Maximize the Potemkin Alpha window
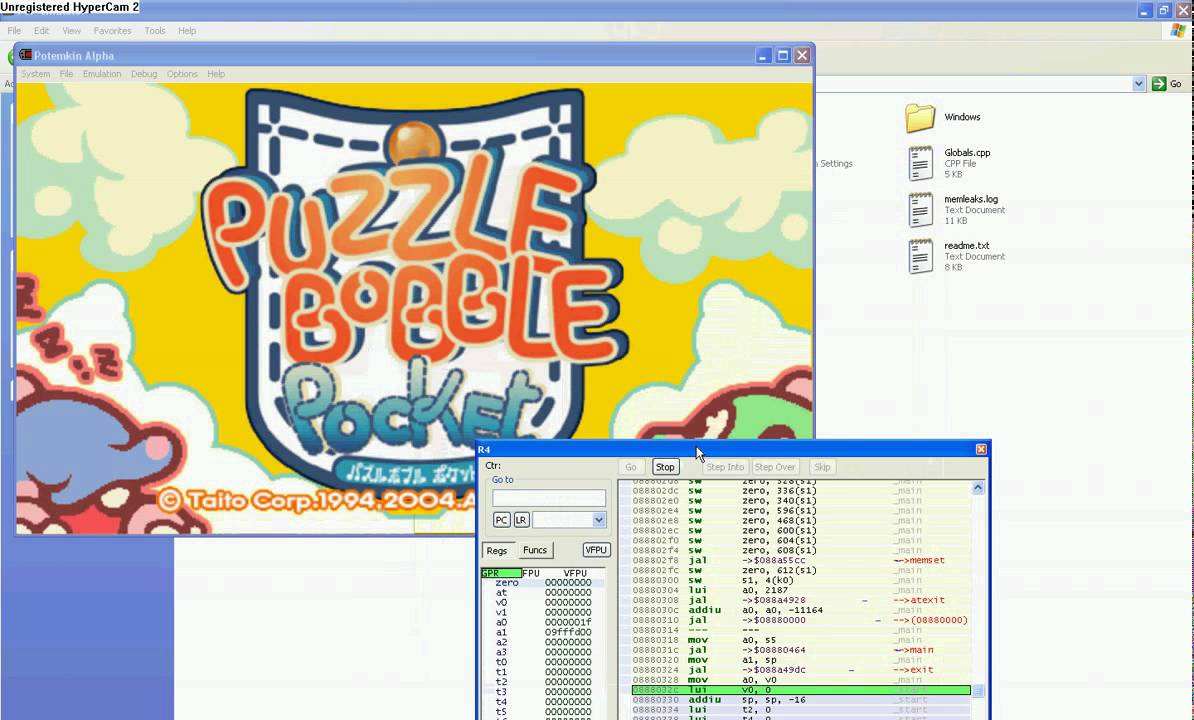This screenshot has height=720, width=1194. click(783, 56)
